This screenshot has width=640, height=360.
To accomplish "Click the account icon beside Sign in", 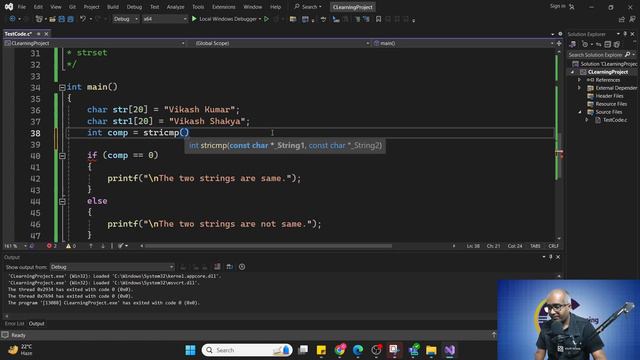I will click(572, 7).
